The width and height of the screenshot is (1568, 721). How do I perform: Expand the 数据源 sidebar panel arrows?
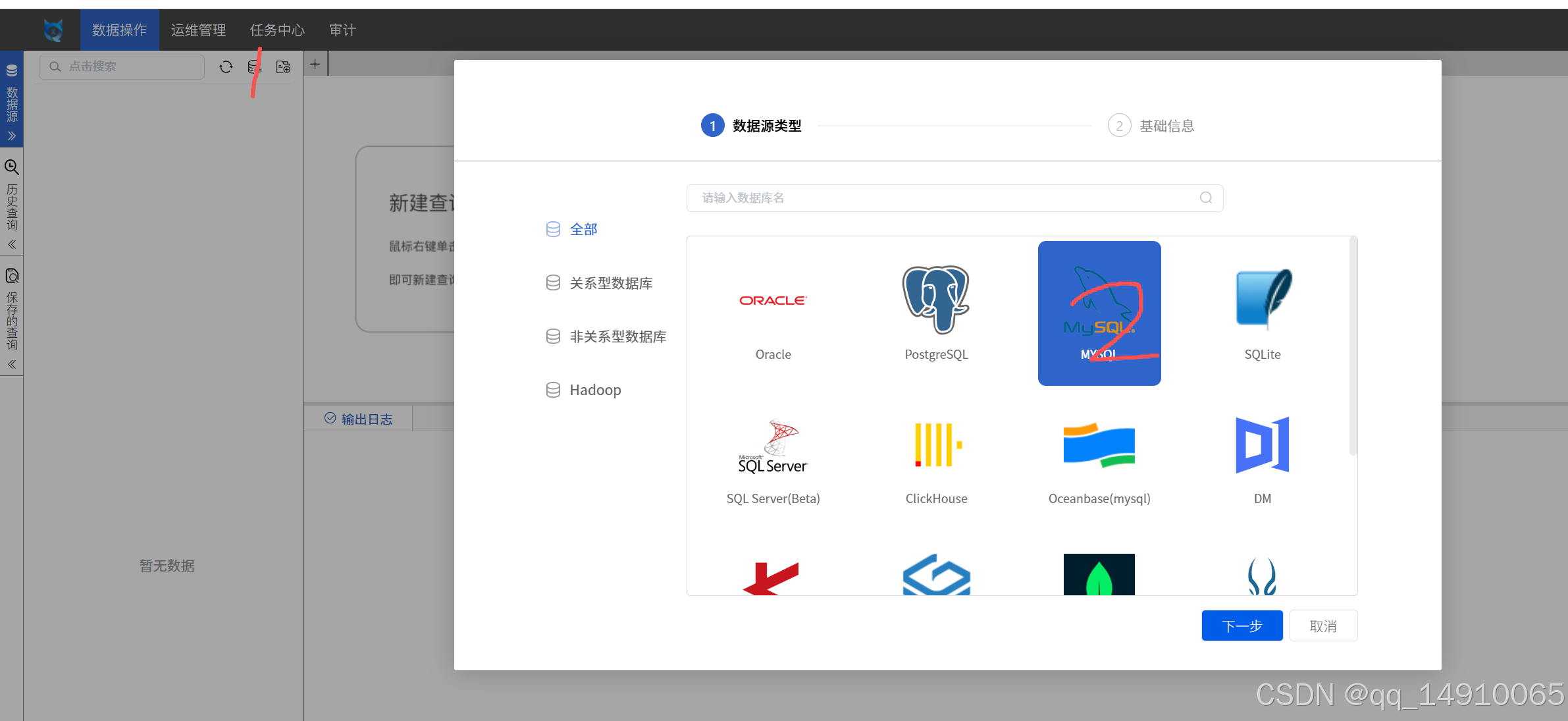tap(12, 136)
